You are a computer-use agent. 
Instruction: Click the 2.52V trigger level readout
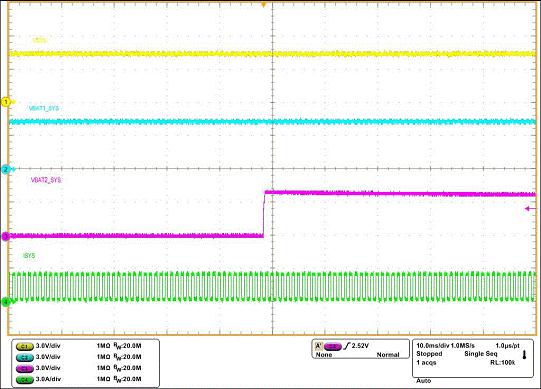click(361, 346)
